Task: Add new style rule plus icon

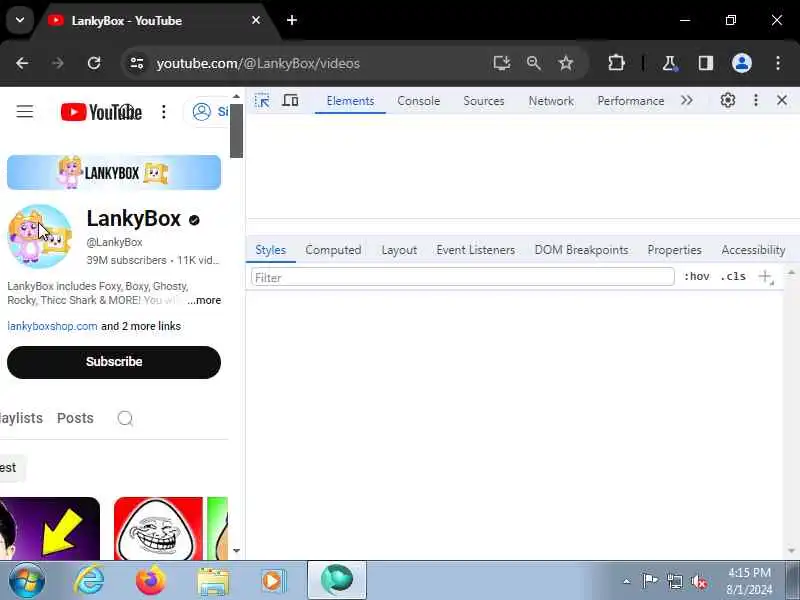Action: point(765,277)
